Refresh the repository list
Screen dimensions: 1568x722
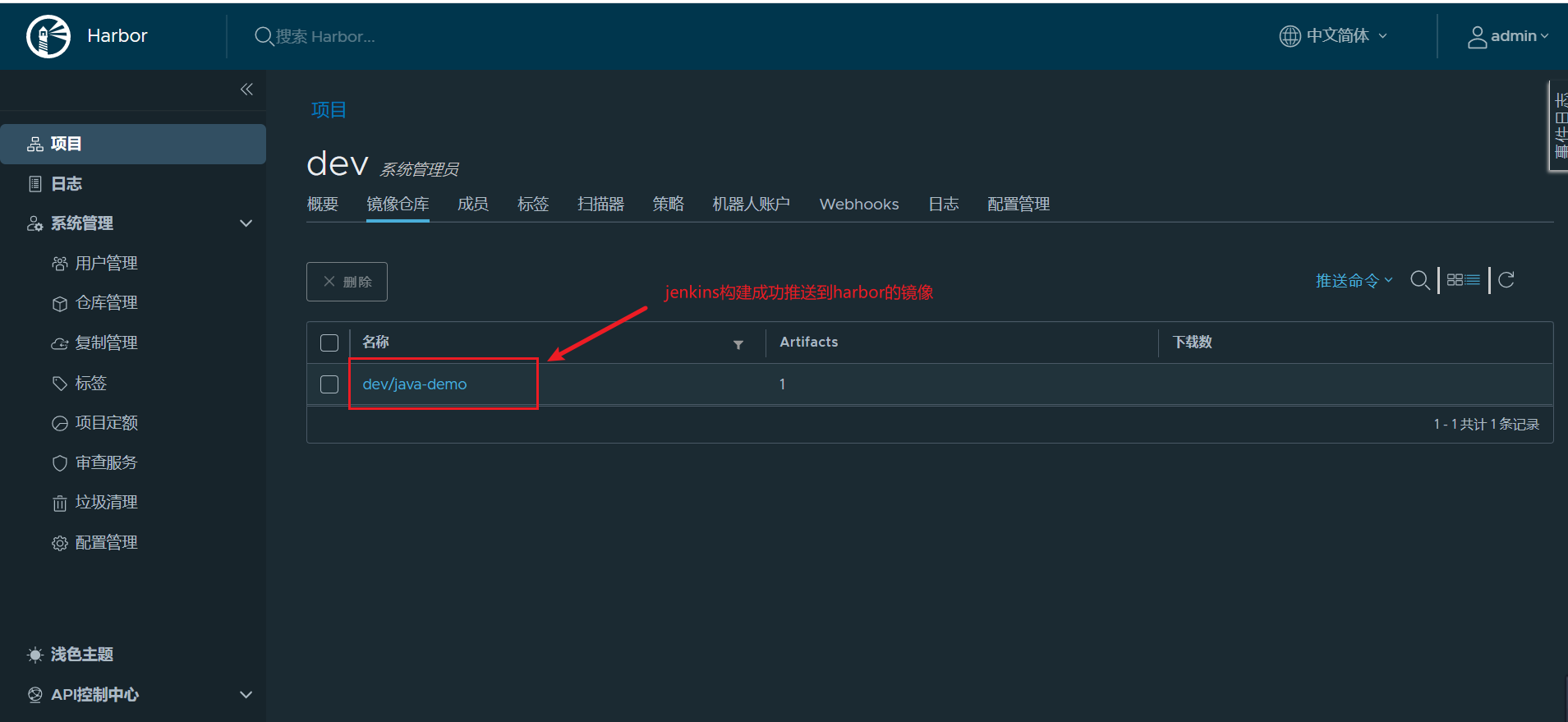1506,280
